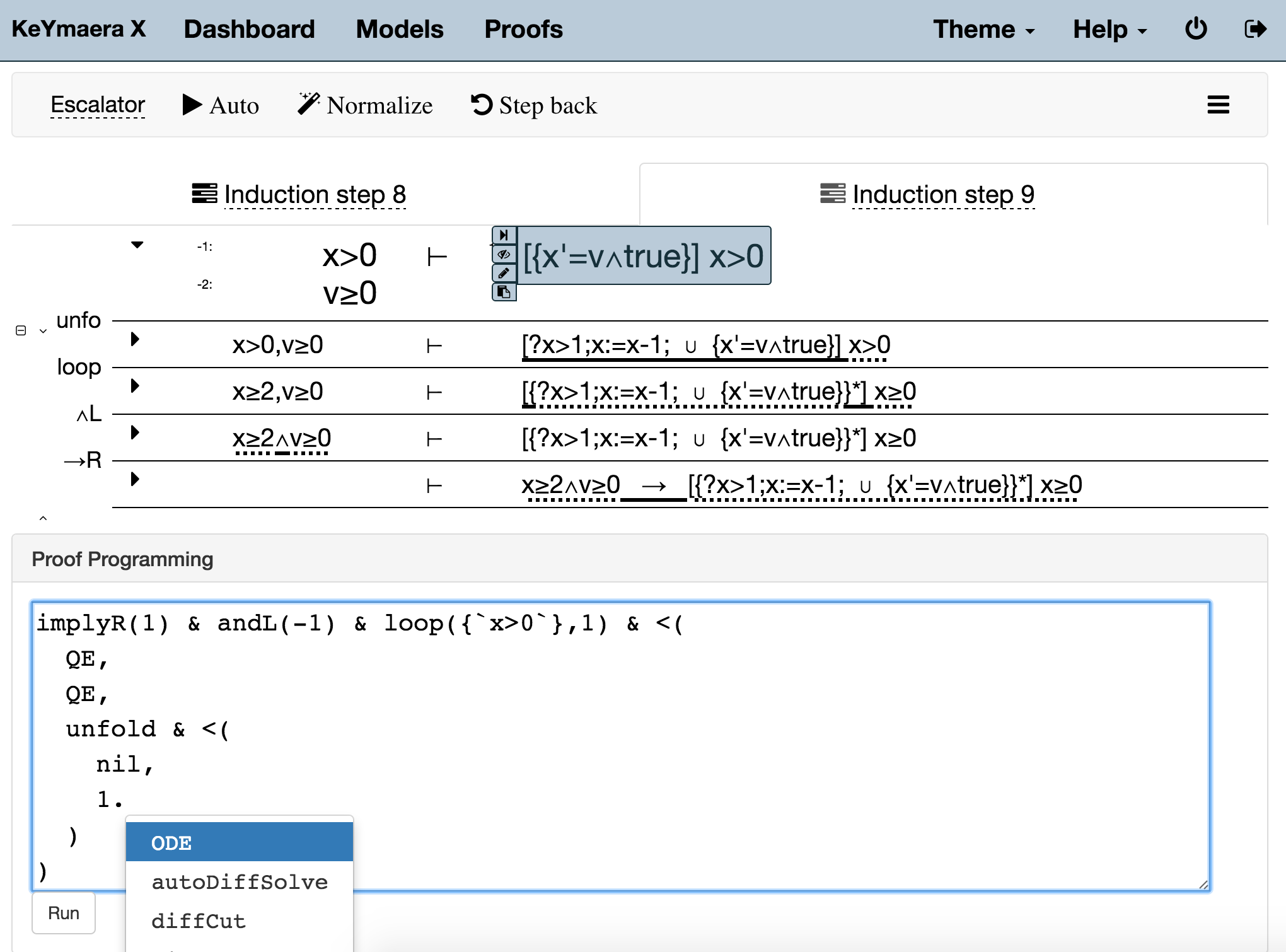1286x952 pixels.
Task: Click the copy icon below the pencil
Action: (504, 292)
